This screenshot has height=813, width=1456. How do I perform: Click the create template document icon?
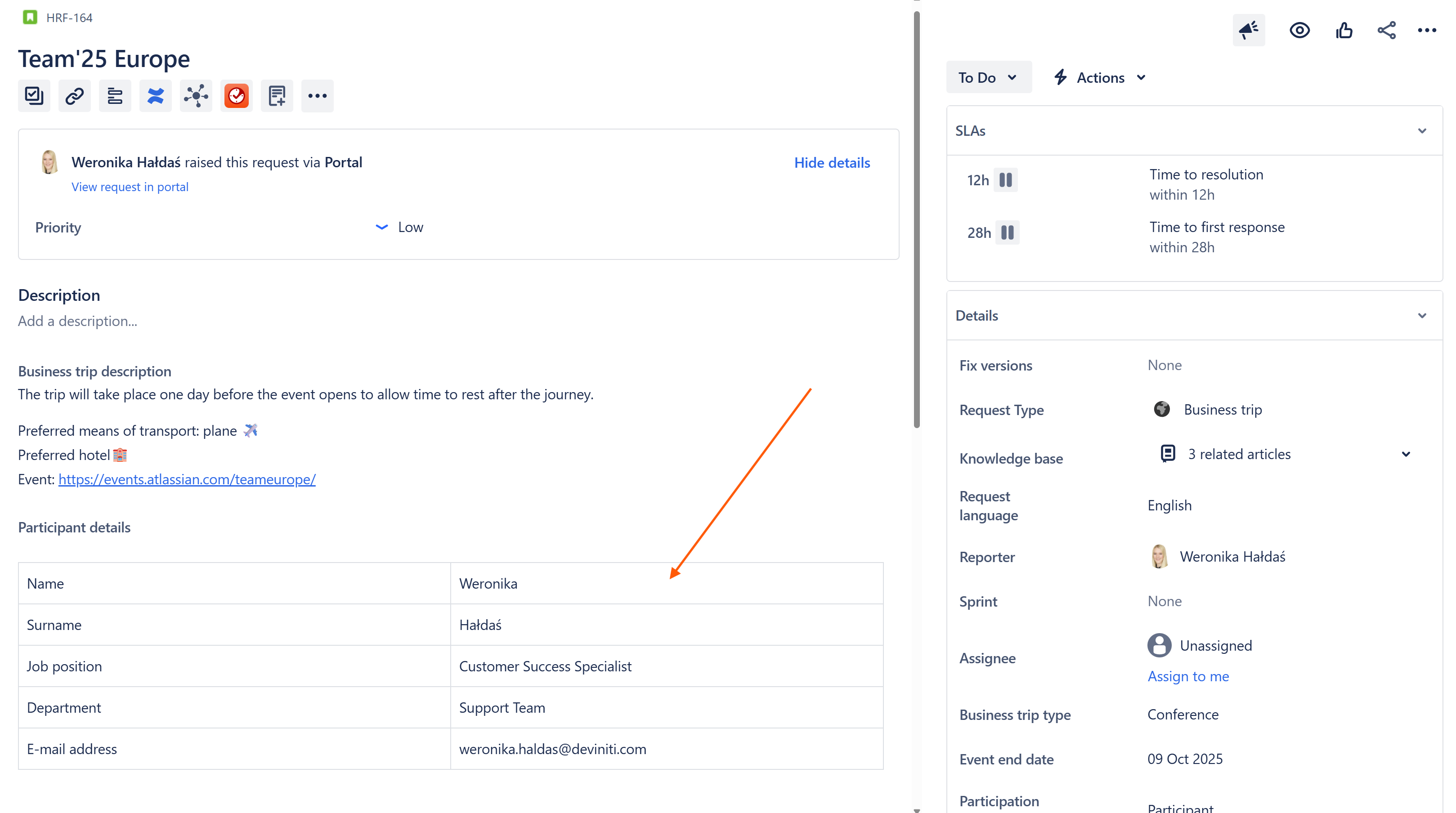pyautogui.click(x=276, y=95)
